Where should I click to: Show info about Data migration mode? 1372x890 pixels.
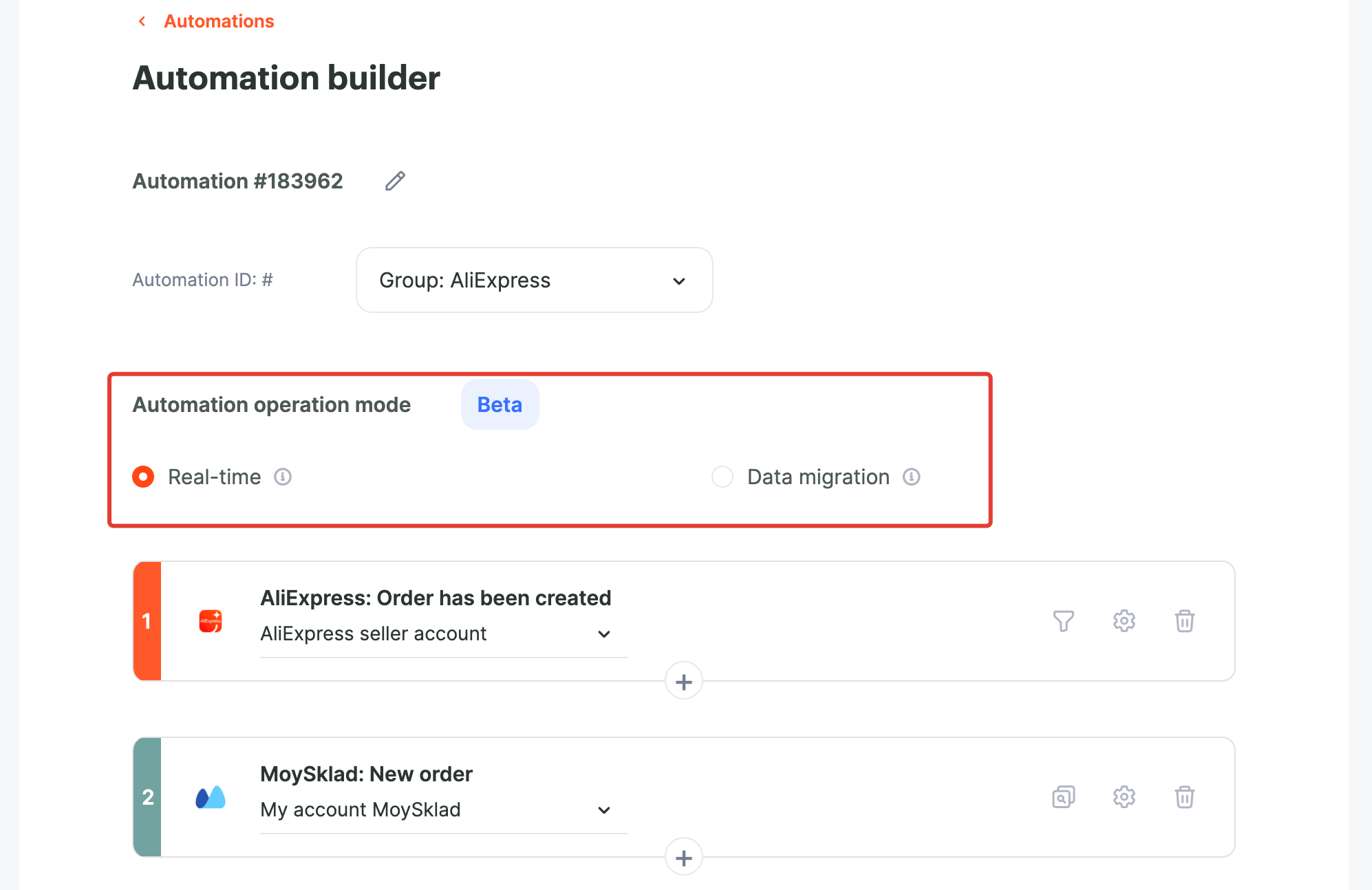pyautogui.click(x=912, y=477)
